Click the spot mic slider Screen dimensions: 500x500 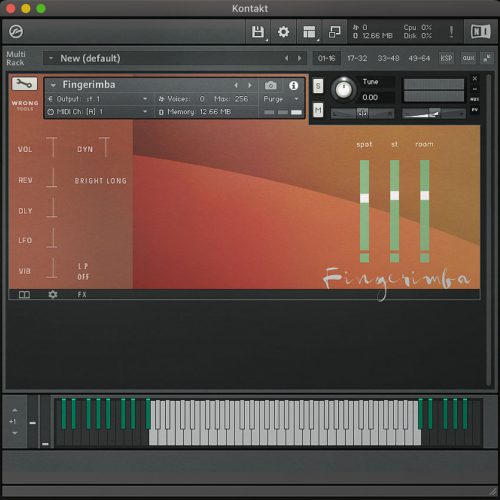364,205
